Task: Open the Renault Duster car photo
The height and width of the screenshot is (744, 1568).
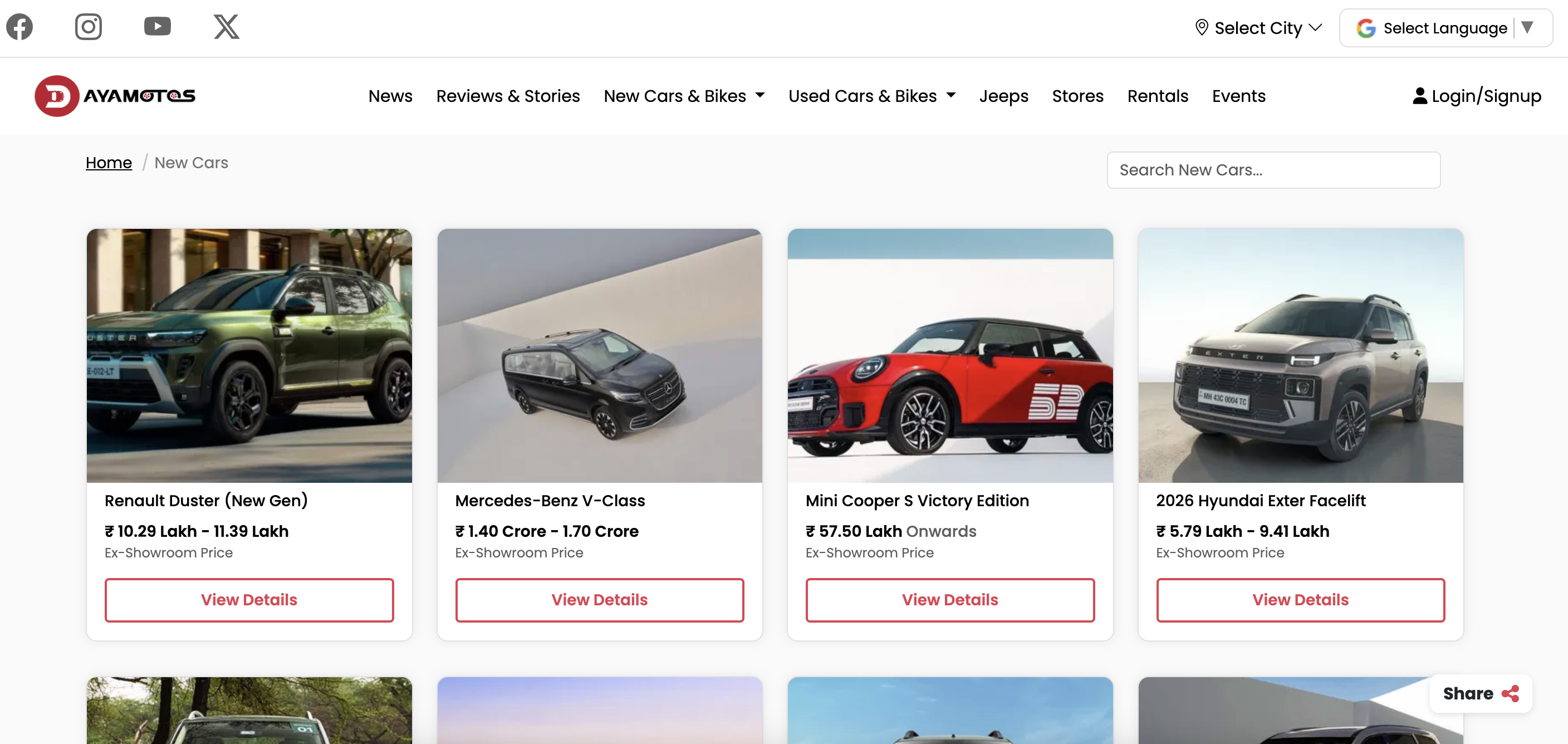Action: tap(249, 355)
